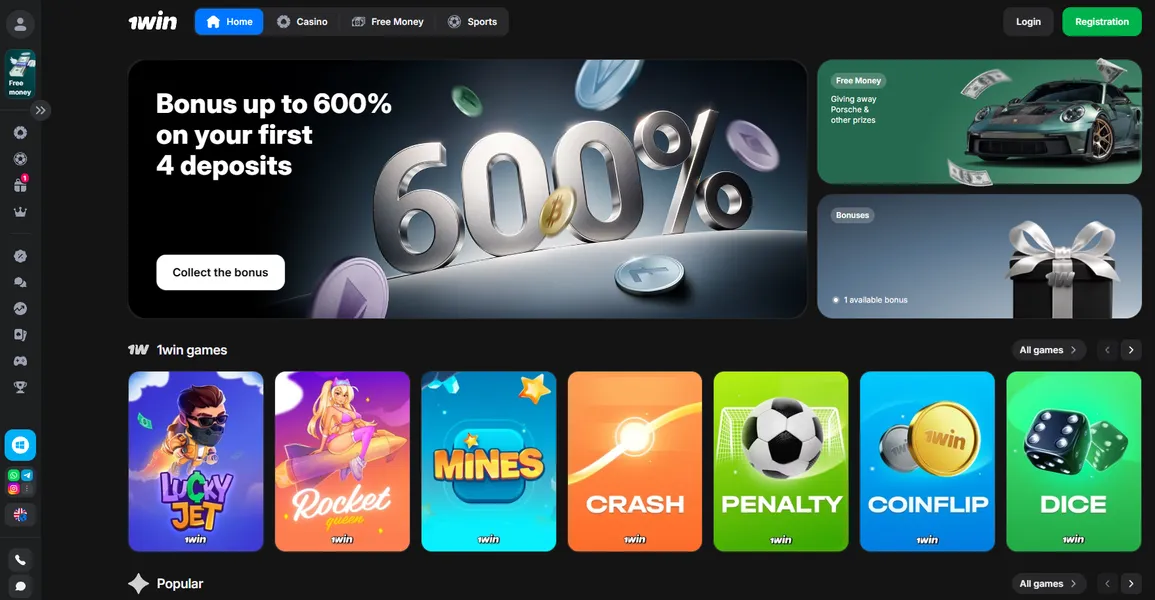
Task: Open the UK flag language selector
Action: tap(20, 515)
